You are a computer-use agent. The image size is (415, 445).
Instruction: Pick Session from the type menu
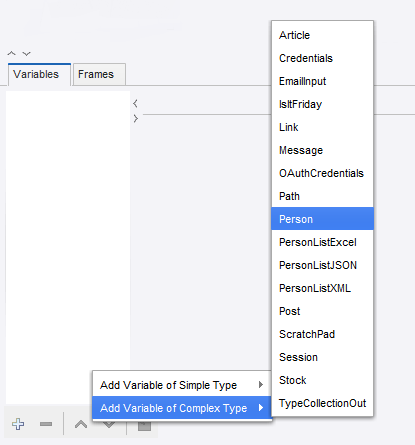click(x=322, y=357)
